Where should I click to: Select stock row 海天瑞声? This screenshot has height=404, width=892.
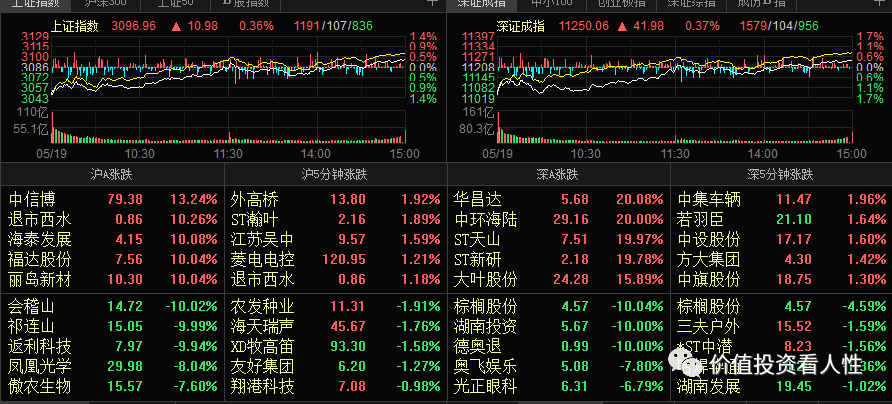(x=335, y=327)
